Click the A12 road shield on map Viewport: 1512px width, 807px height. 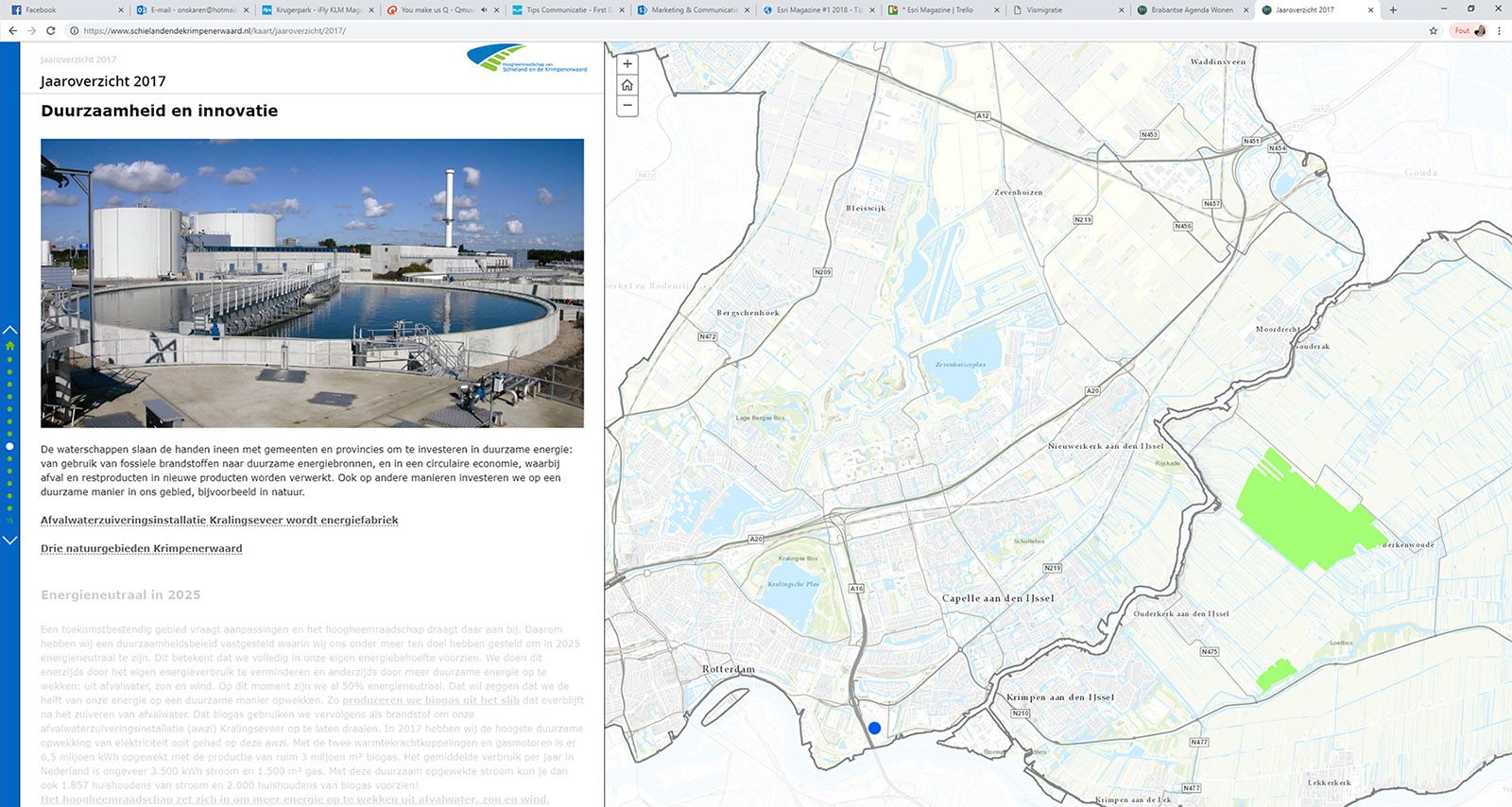[983, 116]
